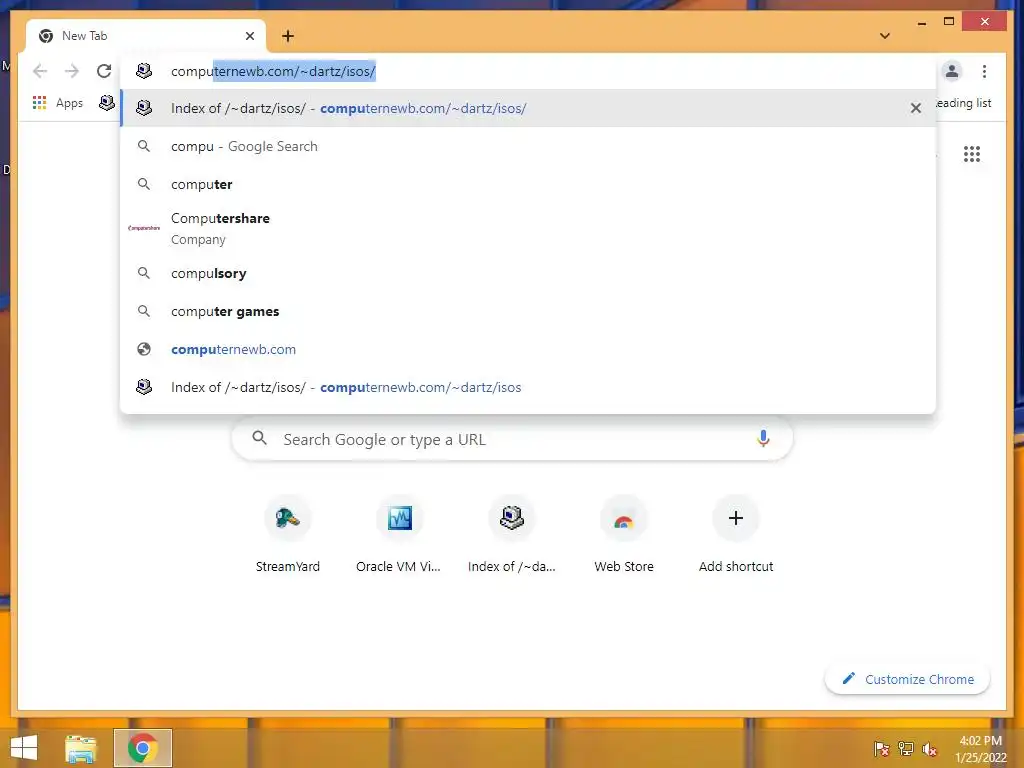
Task: Click into the address bar text
Action: tap(273, 71)
